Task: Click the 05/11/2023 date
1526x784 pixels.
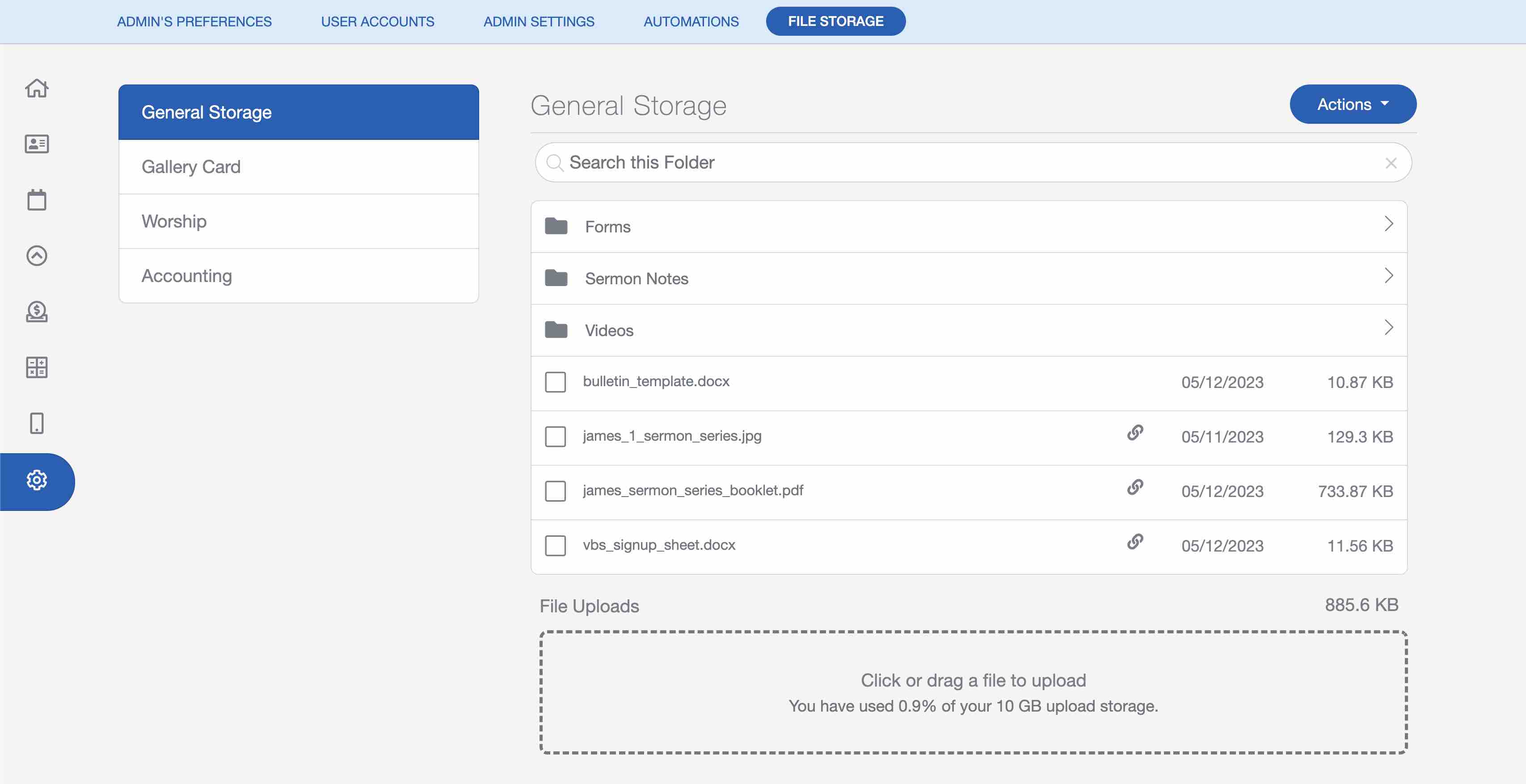Action: pyautogui.click(x=1222, y=437)
